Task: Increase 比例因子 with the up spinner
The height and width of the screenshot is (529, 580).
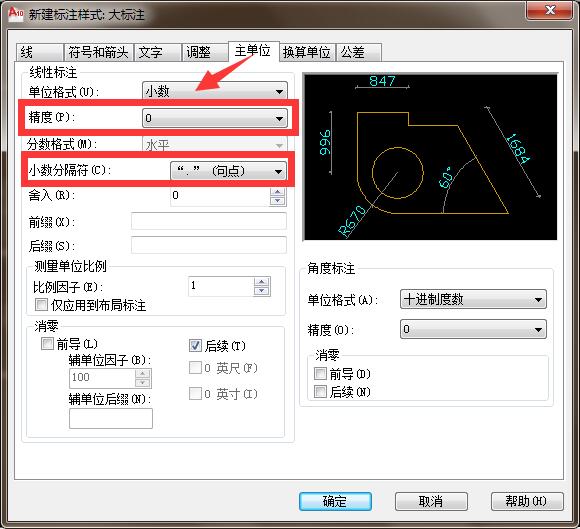Action: 262,282
